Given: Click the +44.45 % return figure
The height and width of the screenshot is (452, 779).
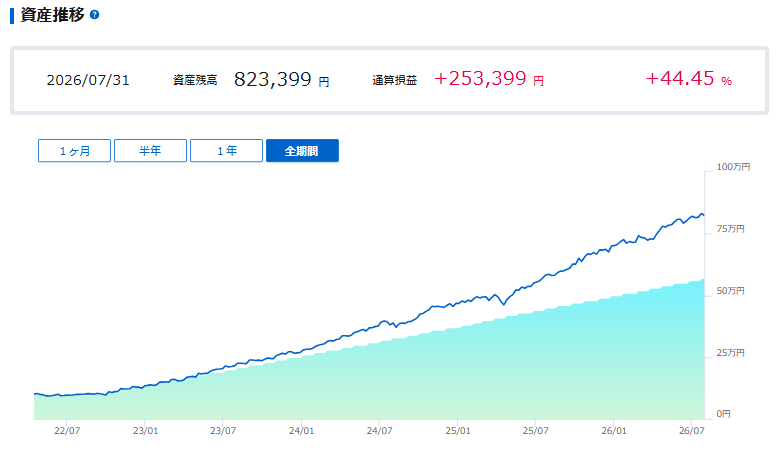Looking at the screenshot, I should coord(689,78).
